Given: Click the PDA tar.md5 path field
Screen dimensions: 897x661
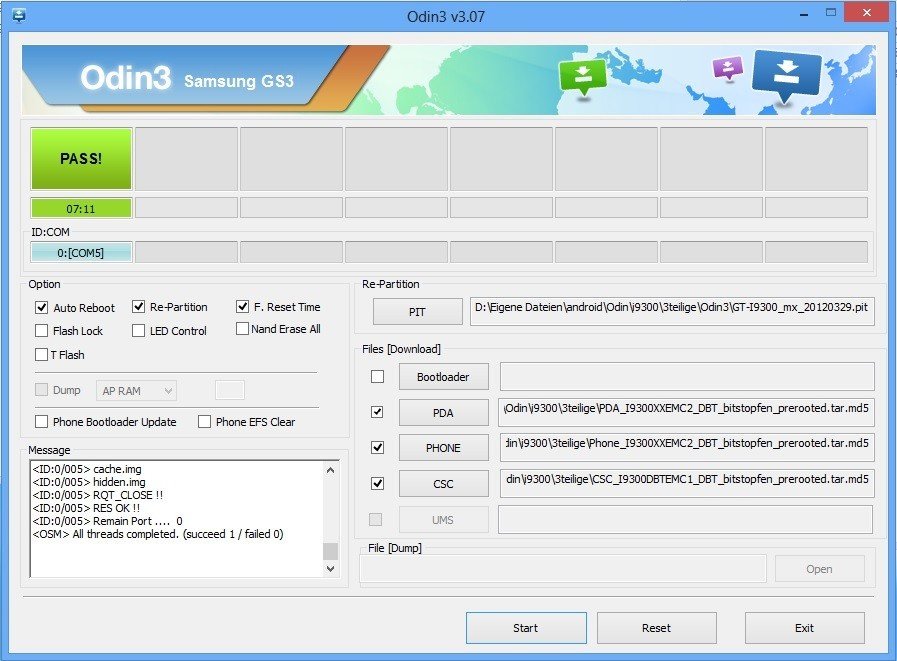Looking at the screenshot, I should (x=686, y=412).
